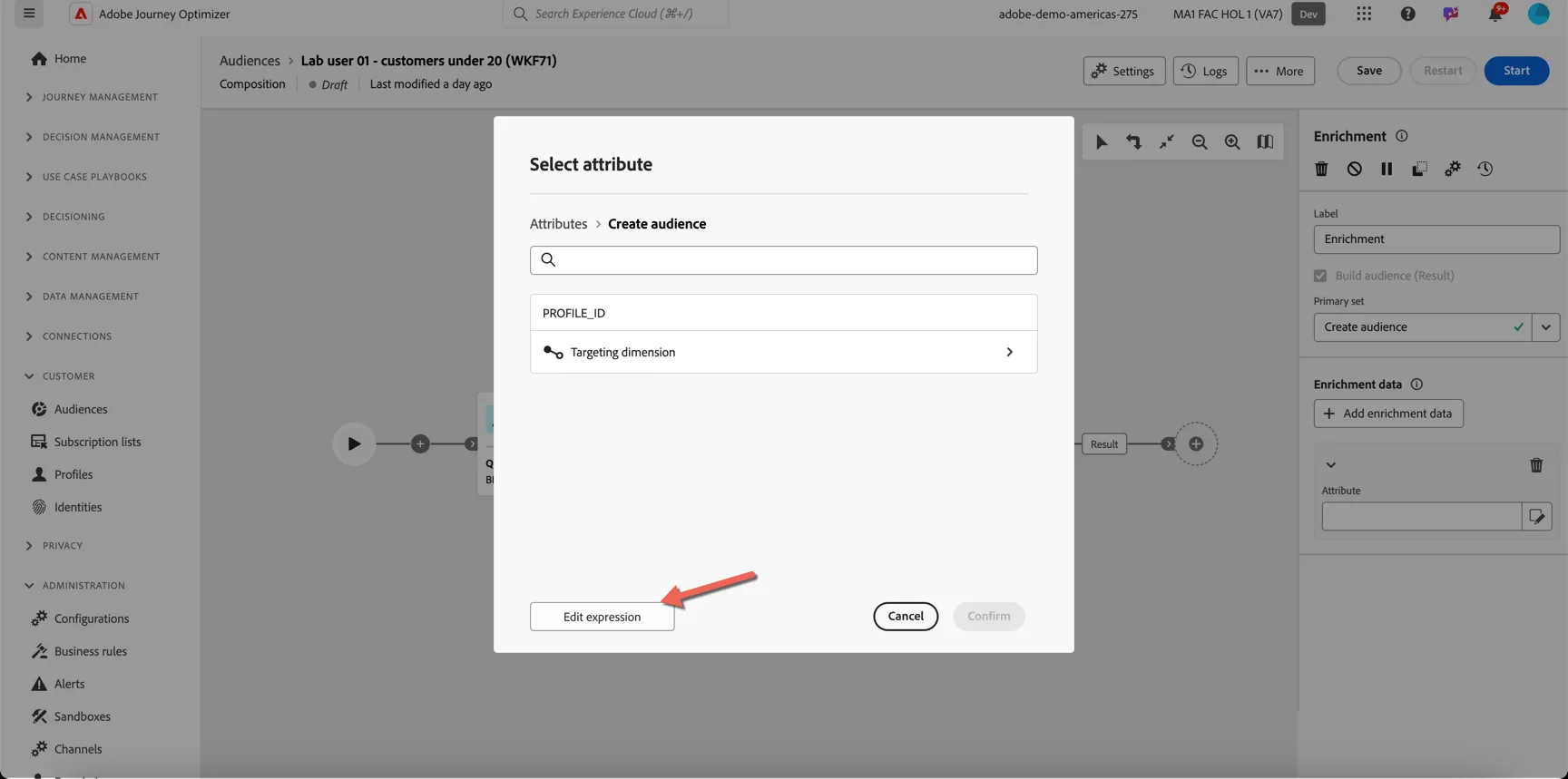Open the hamburger navigation menu
1568x779 pixels.
(29, 14)
